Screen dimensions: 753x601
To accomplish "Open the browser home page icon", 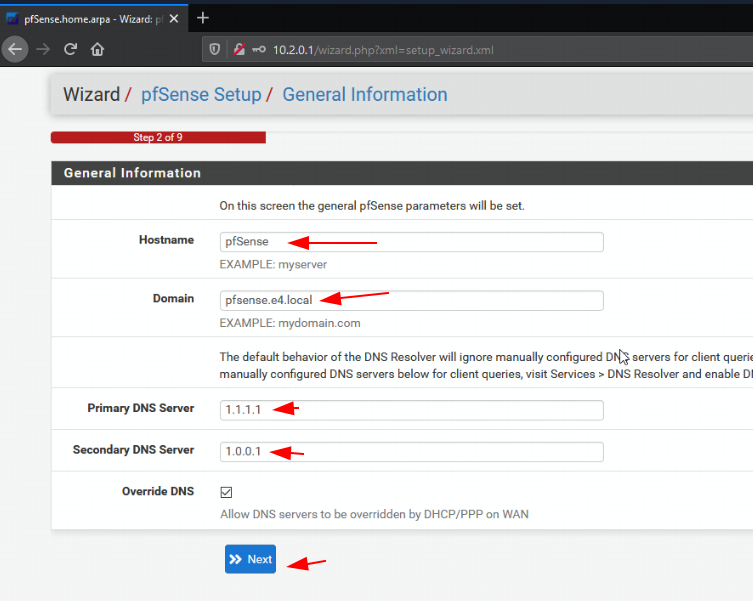I will click(x=97, y=49).
